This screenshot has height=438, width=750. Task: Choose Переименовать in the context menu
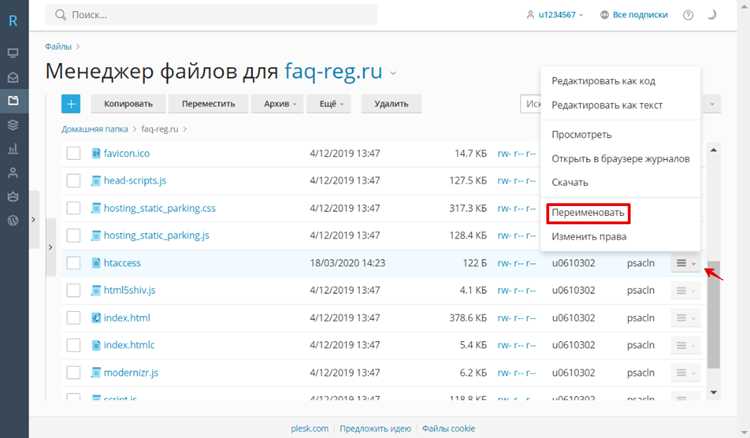(x=587, y=212)
